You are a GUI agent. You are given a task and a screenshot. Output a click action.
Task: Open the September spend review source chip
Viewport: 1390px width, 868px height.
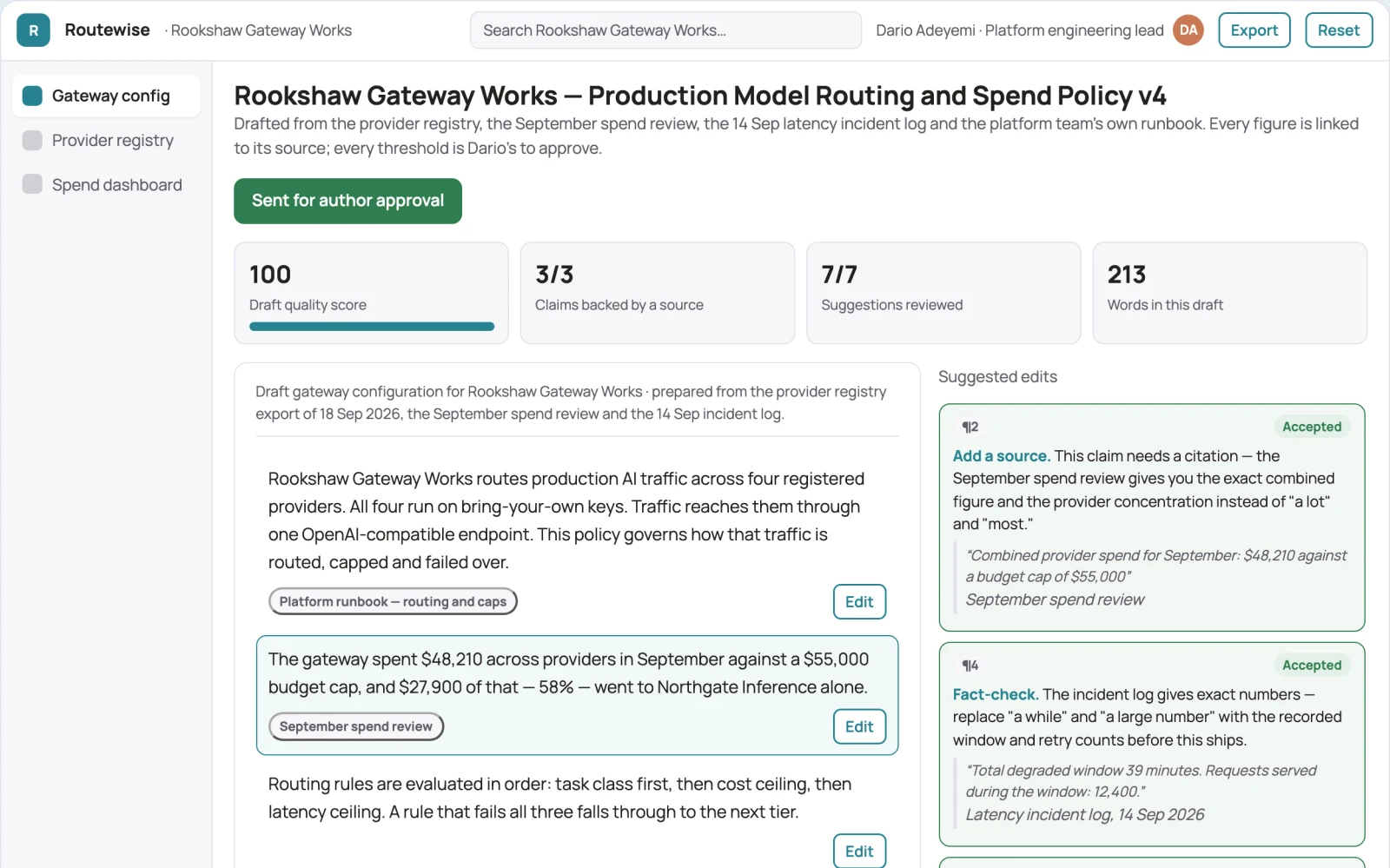coord(356,726)
